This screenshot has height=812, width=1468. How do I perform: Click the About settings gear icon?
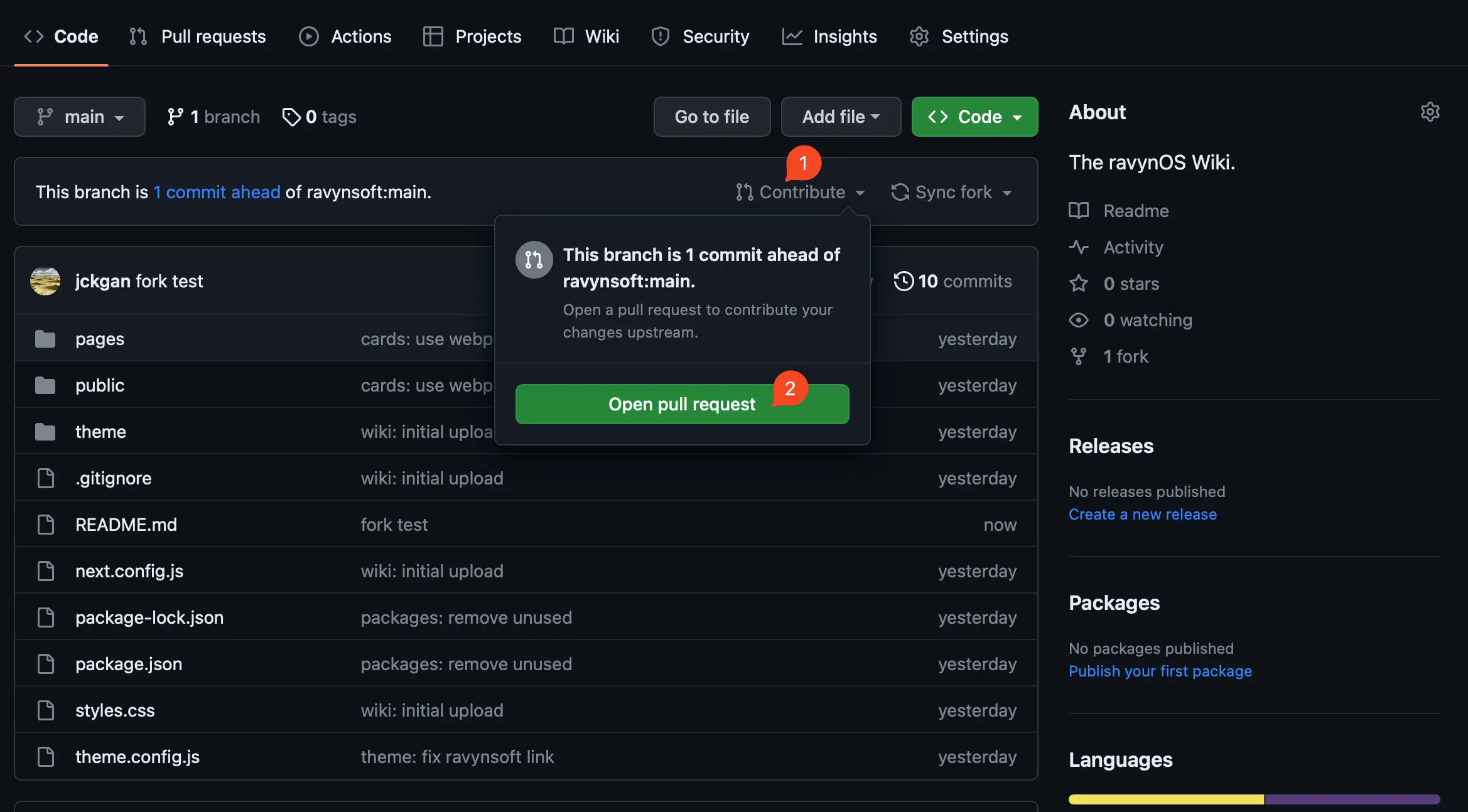pos(1430,112)
